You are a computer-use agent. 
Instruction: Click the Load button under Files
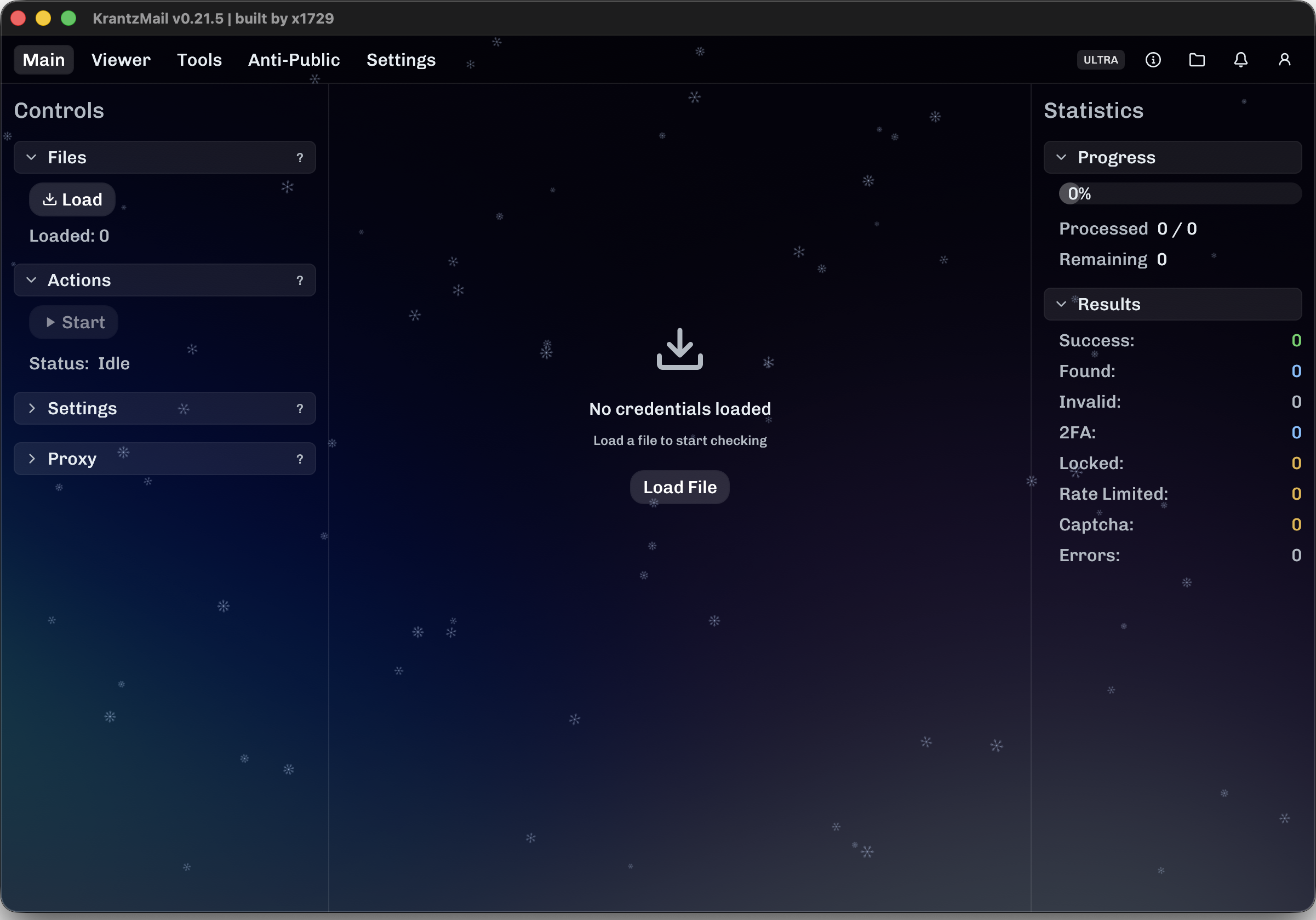pos(72,199)
